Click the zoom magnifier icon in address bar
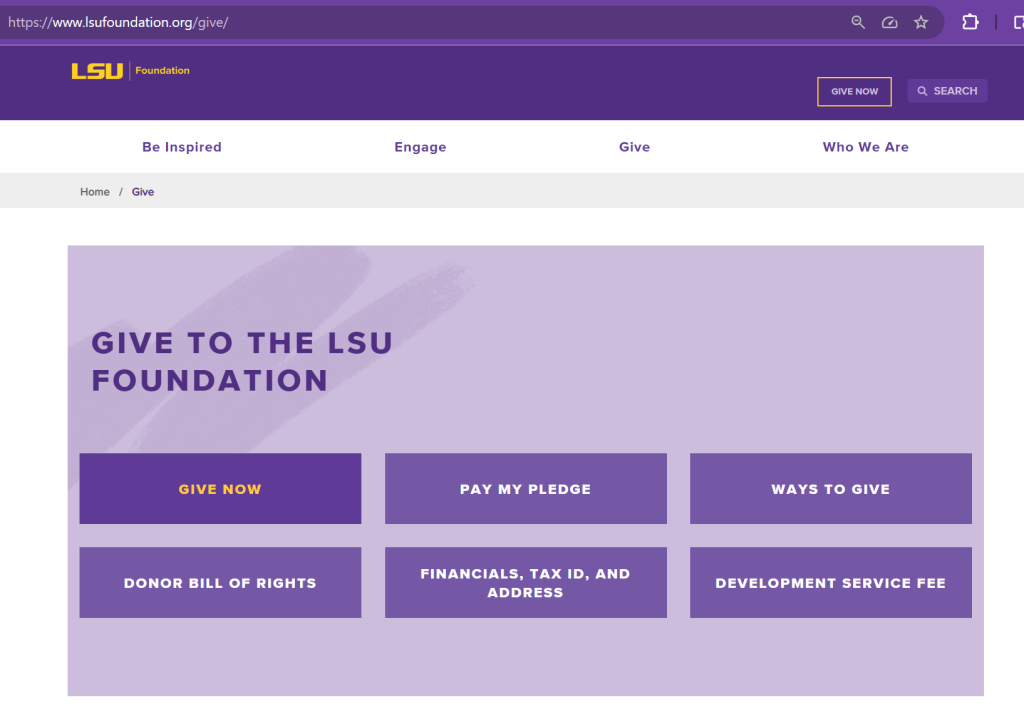1024x725 pixels. (x=858, y=22)
